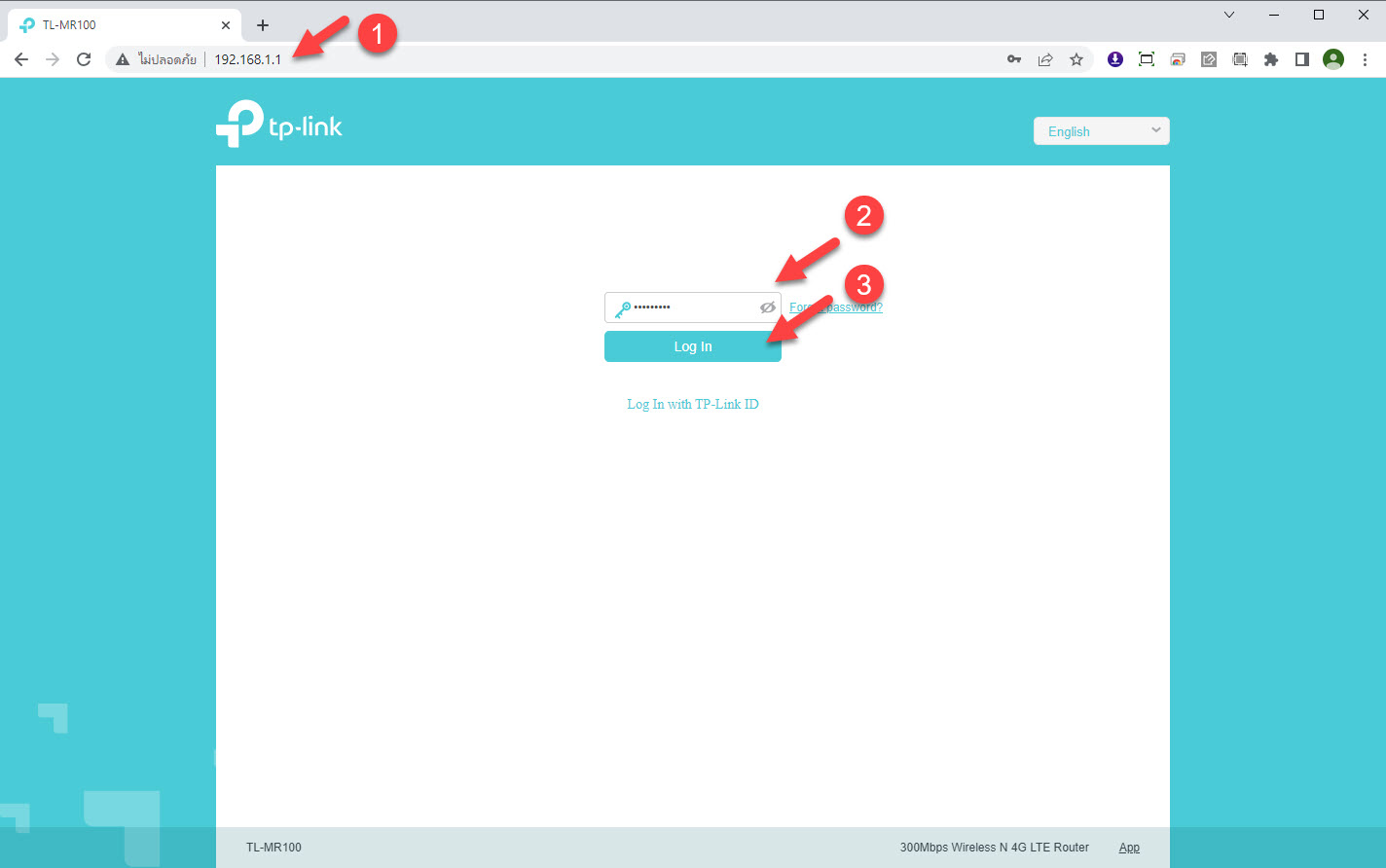Open the Chrome windows extension icon
The width and height of the screenshot is (1386, 868).
[1178, 59]
